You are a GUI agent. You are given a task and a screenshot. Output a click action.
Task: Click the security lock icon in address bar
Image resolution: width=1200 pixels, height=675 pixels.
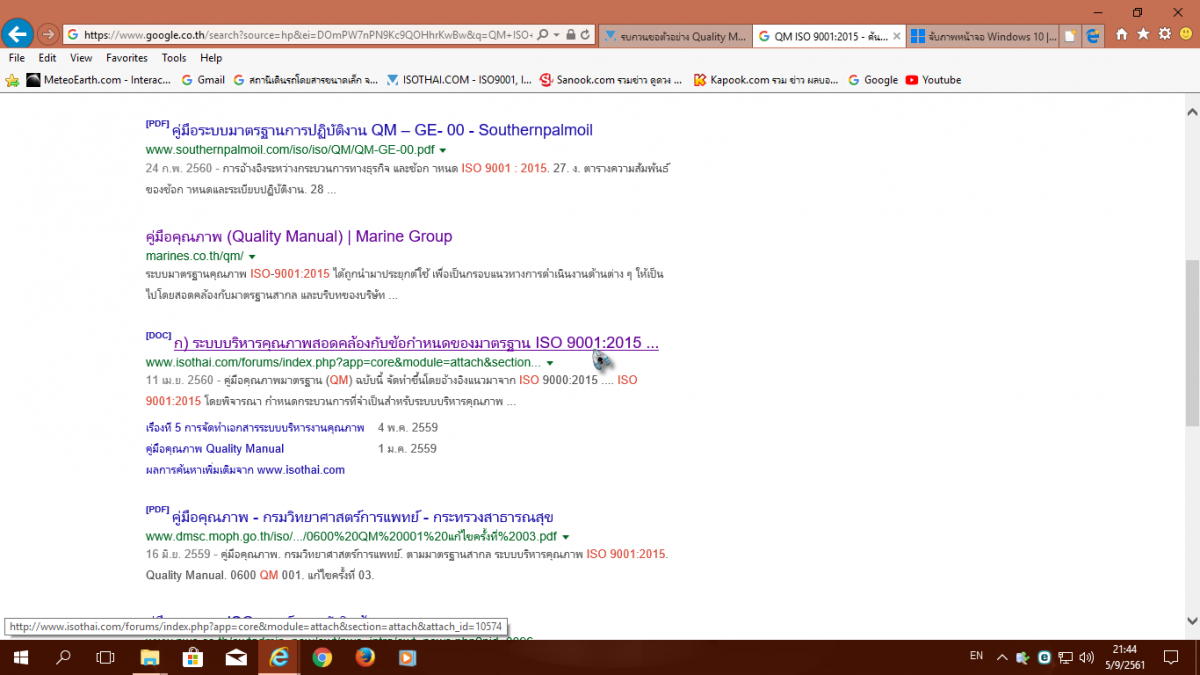pos(570,34)
